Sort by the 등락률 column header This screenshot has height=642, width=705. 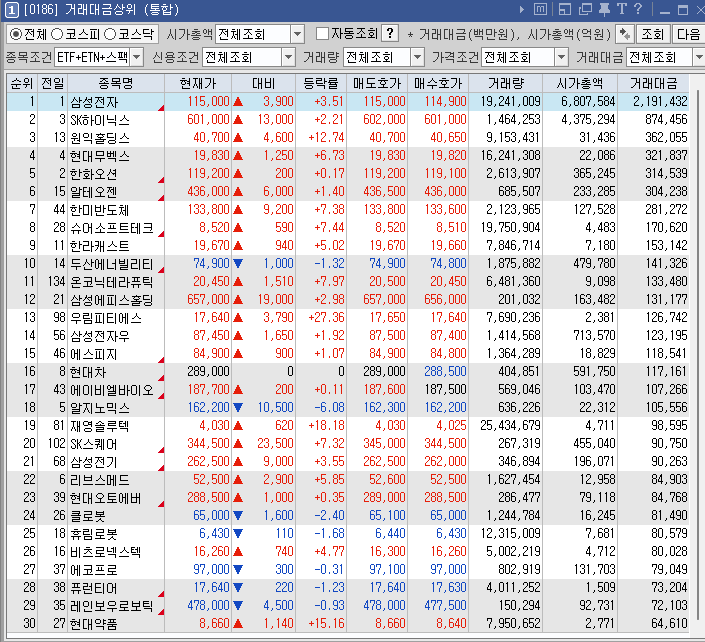click(x=321, y=83)
